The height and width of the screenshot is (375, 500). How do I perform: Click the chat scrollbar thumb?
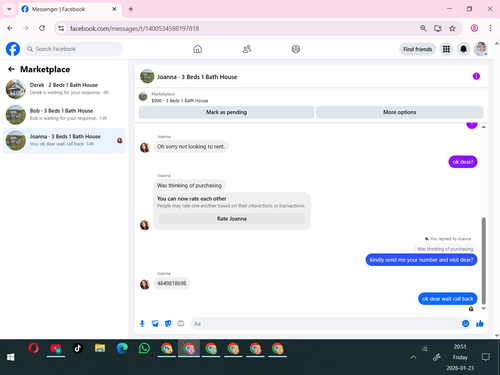484,261
